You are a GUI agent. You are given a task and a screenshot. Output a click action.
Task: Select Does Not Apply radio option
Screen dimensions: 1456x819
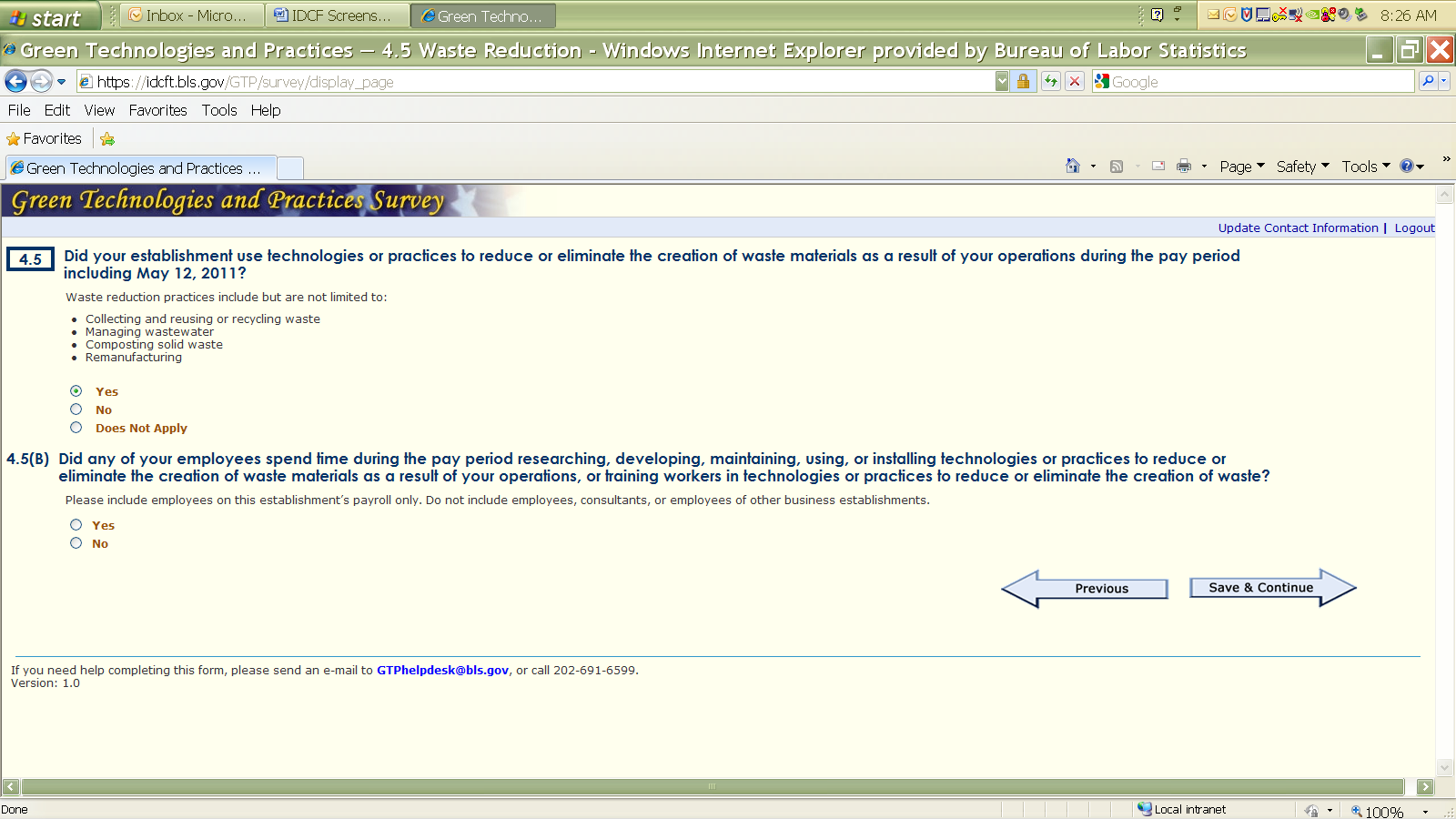coord(76,428)
